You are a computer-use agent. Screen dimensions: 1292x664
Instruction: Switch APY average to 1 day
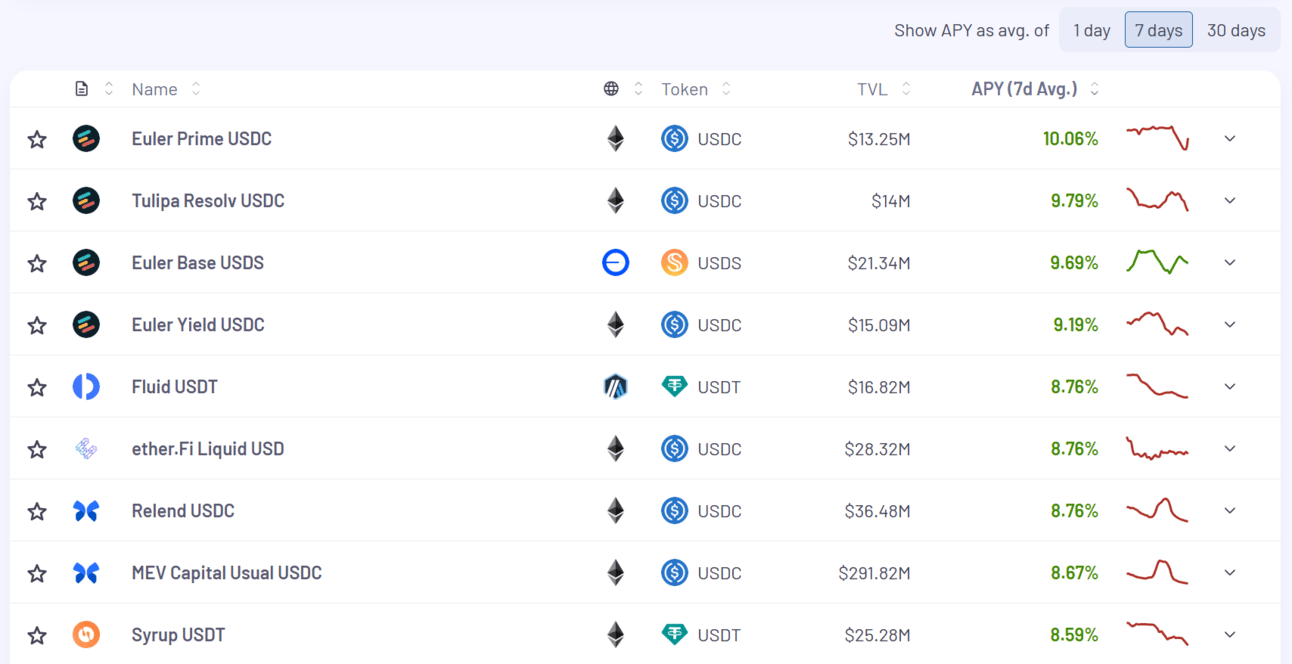click(x=1092, y=30)
